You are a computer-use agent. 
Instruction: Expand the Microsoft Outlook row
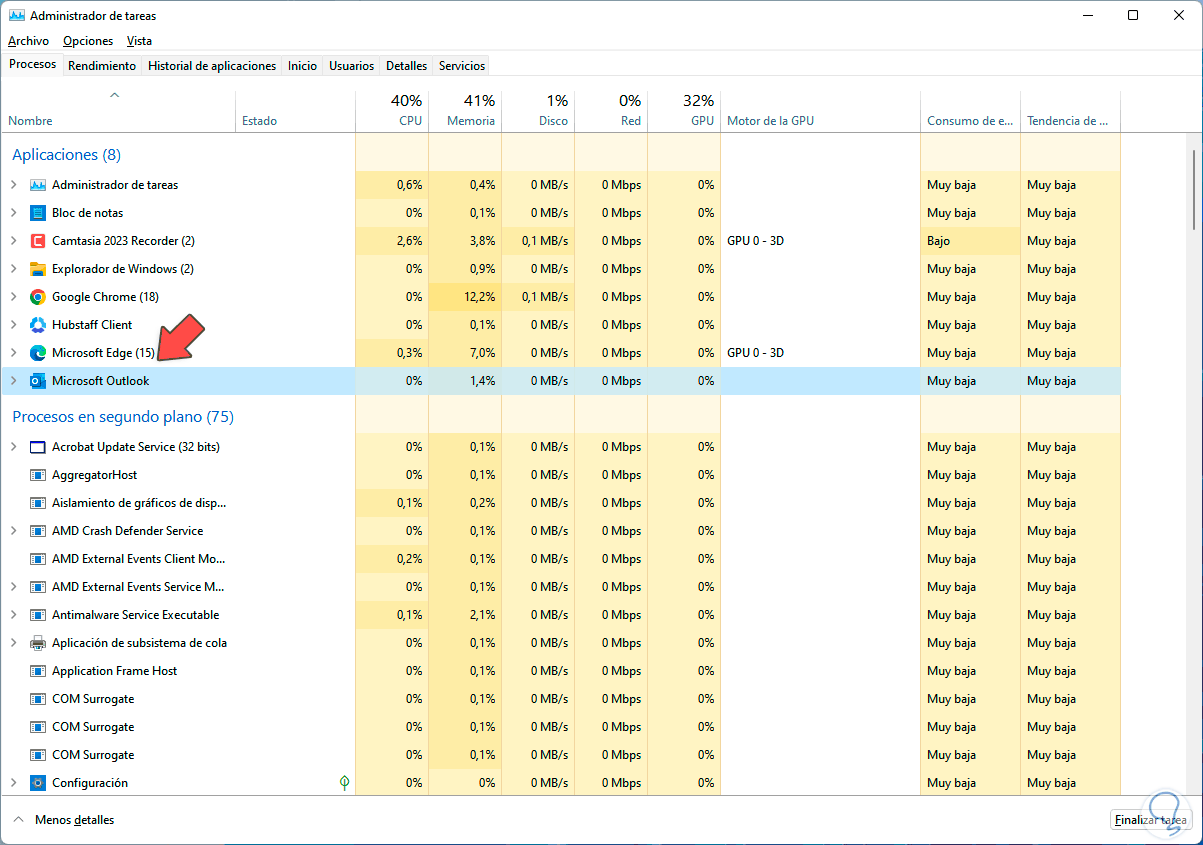[x=13, y=381]
